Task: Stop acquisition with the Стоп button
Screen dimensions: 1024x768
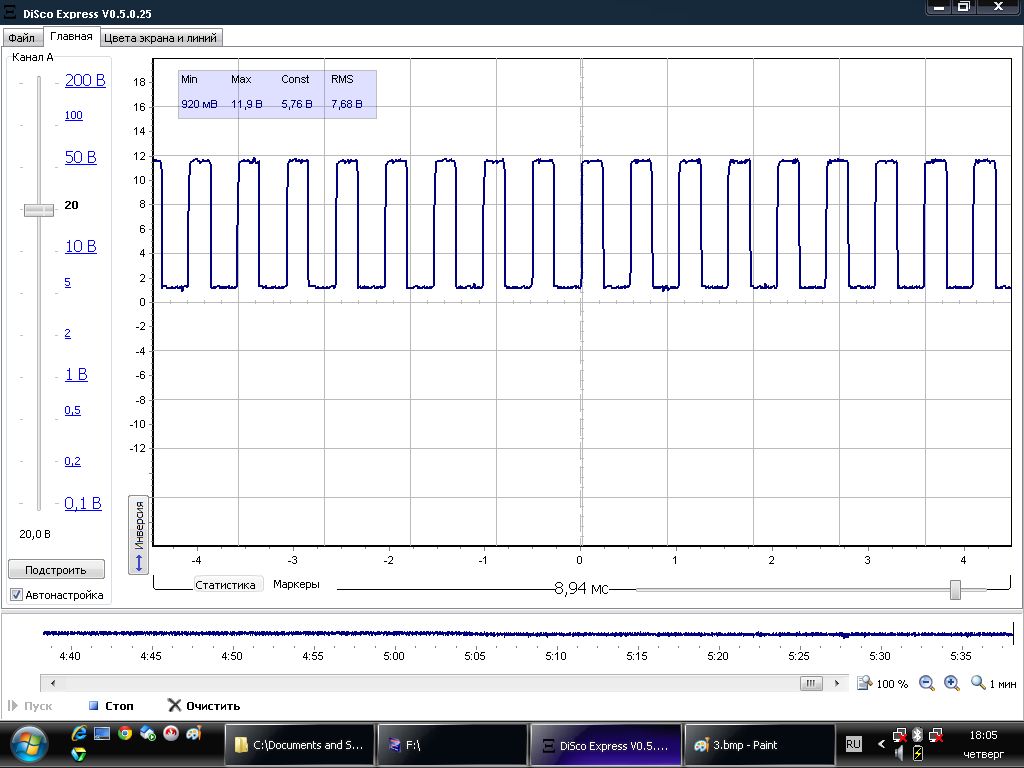Action: point(111,706)
